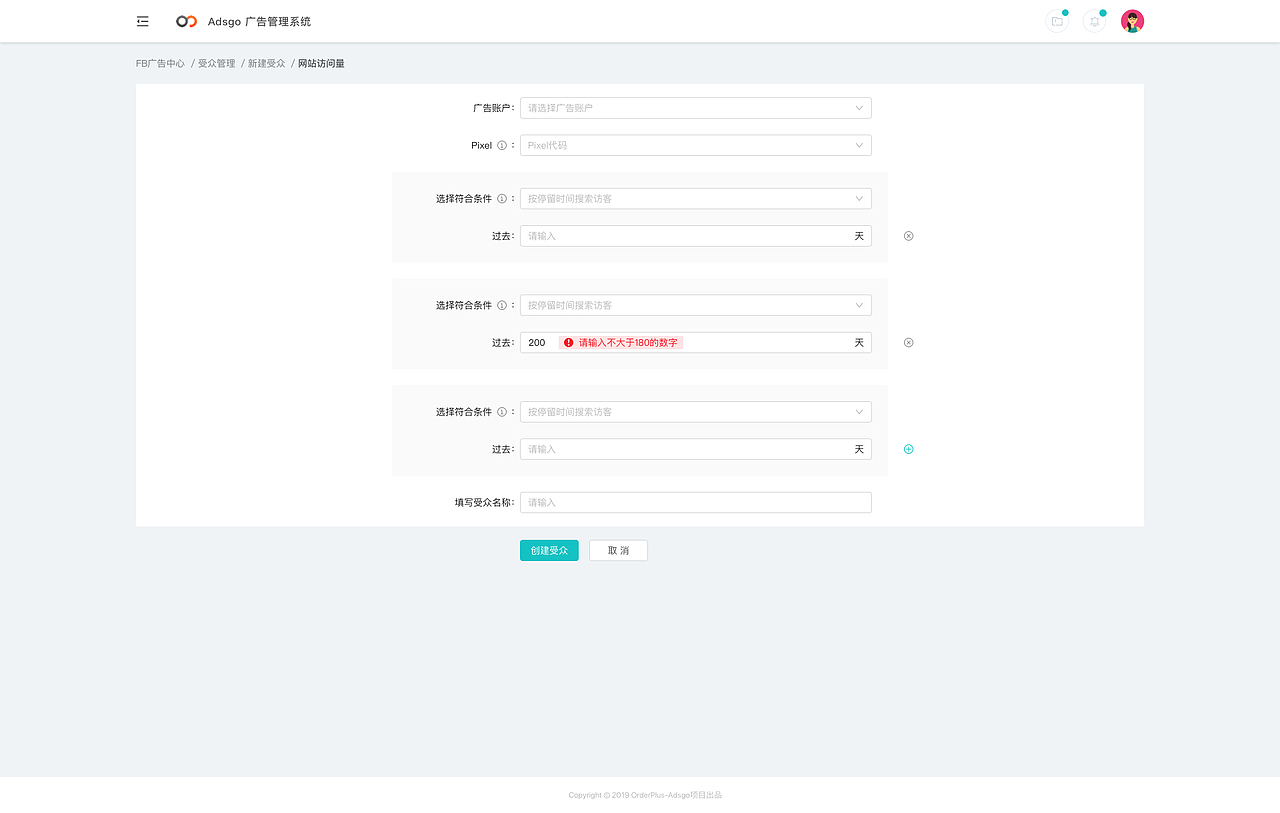Focus the 填写受众名称 input field
The height and width of the screenshot is (813, 1280).
point(696,502)
